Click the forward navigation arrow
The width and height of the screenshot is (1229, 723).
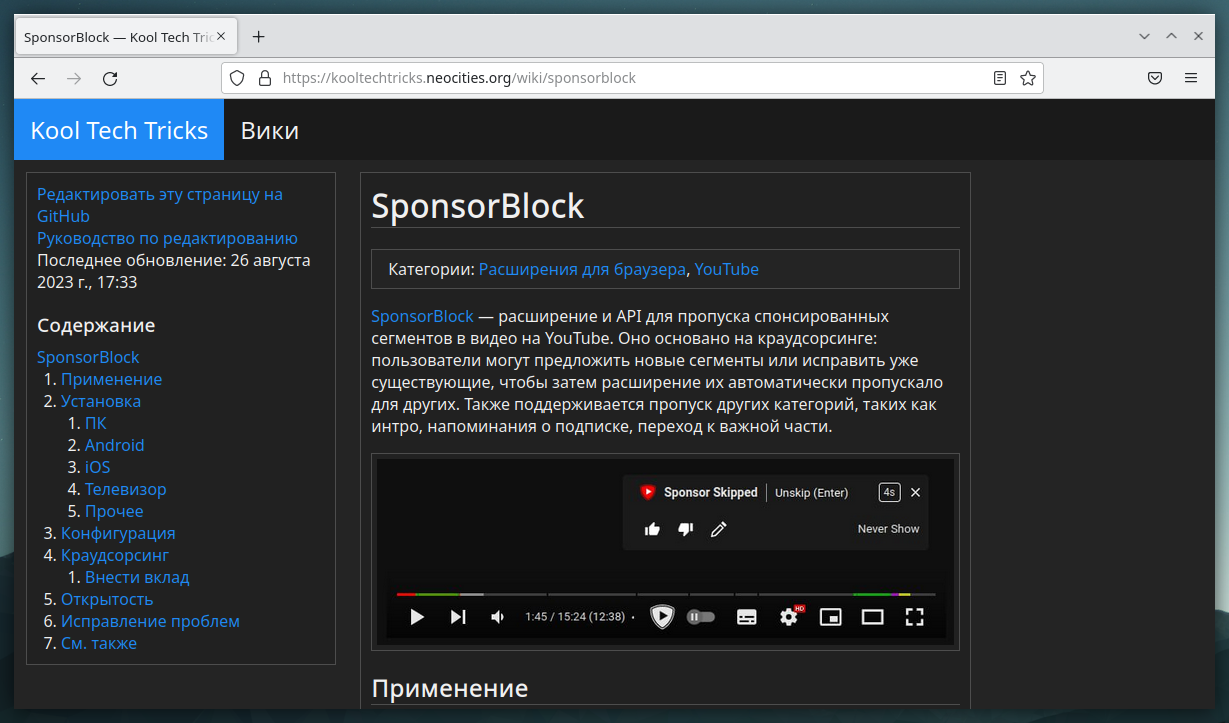[74, 78]
